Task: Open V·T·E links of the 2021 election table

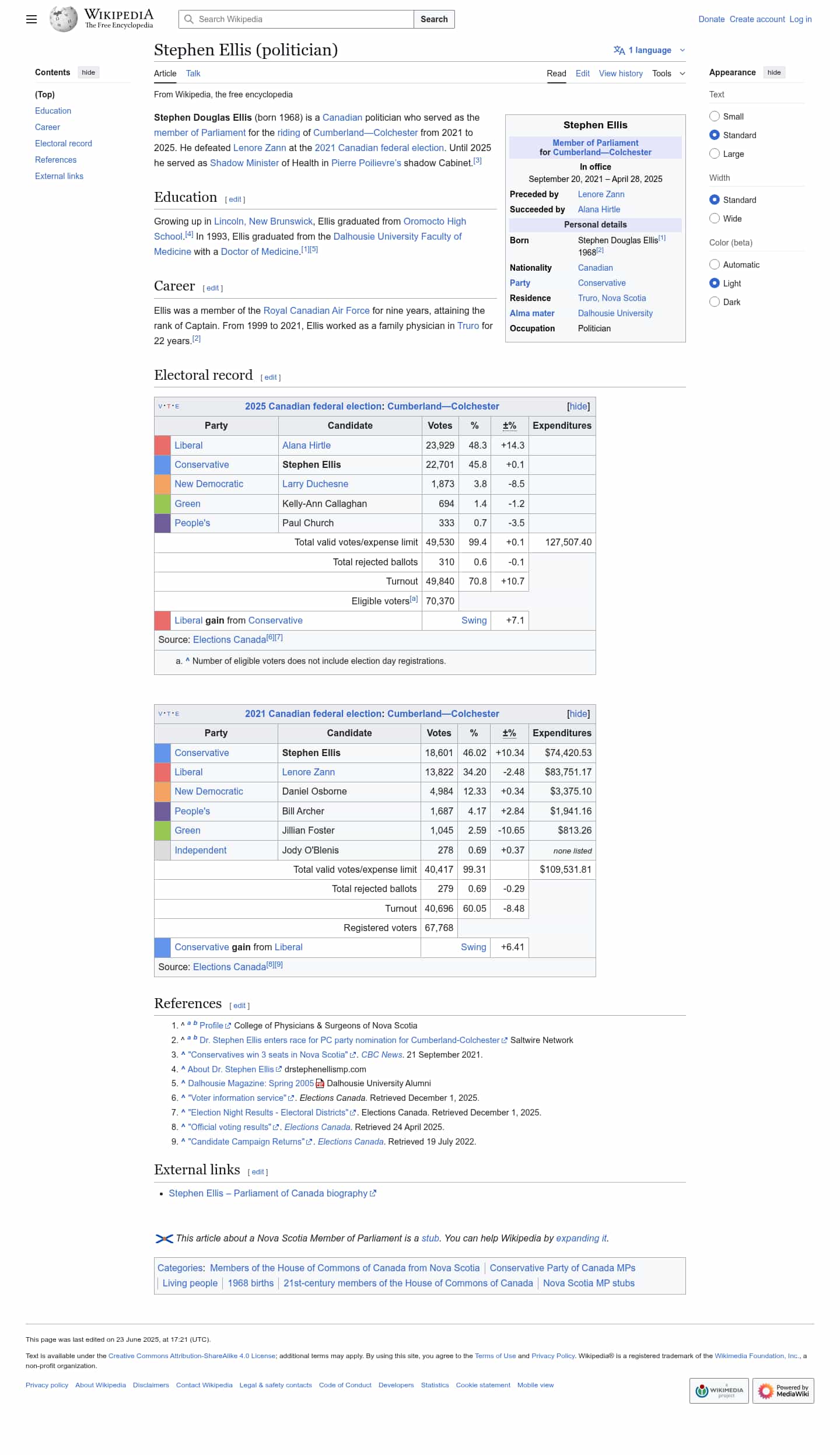Action: [169, 713]
